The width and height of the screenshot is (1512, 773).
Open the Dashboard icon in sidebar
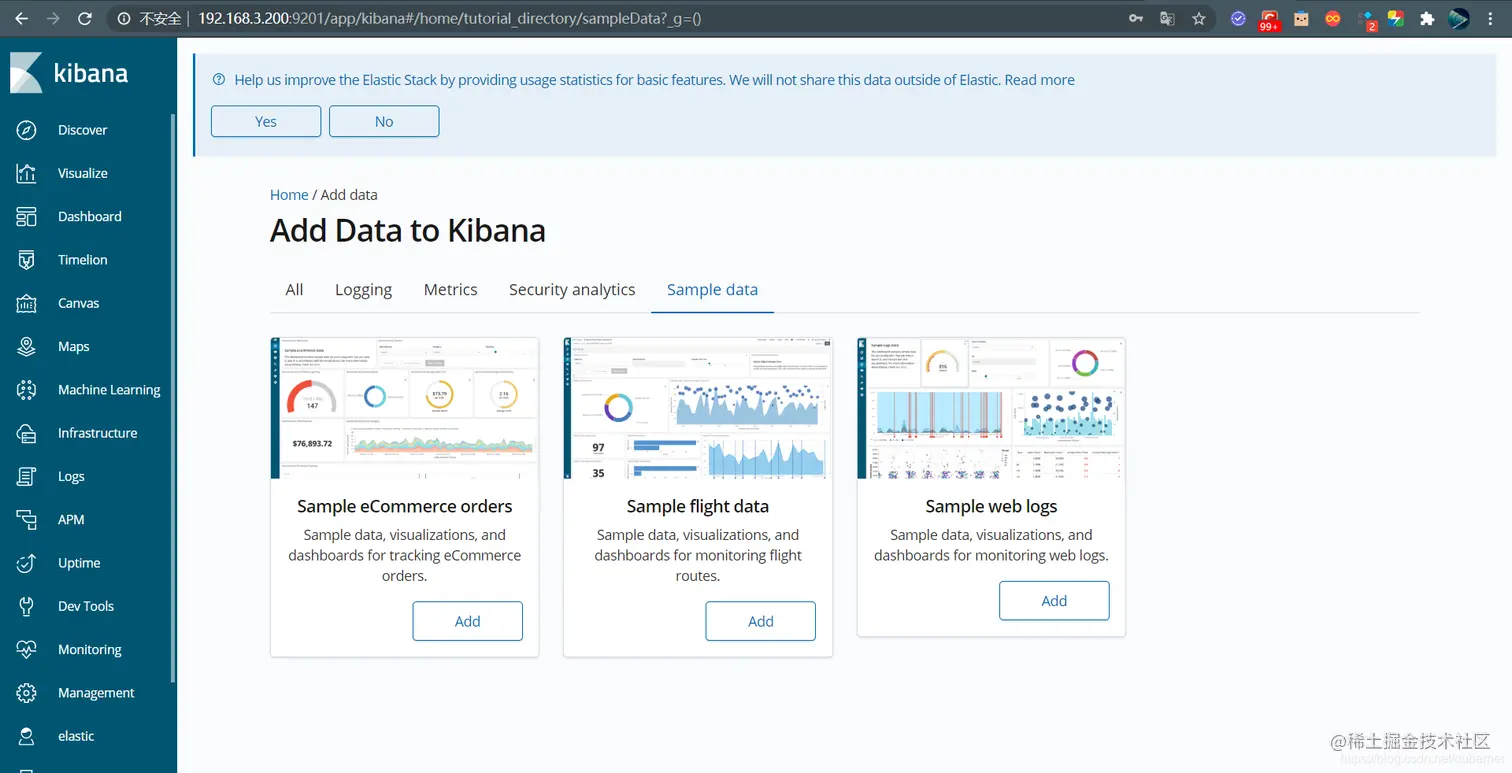coord(27,217)
